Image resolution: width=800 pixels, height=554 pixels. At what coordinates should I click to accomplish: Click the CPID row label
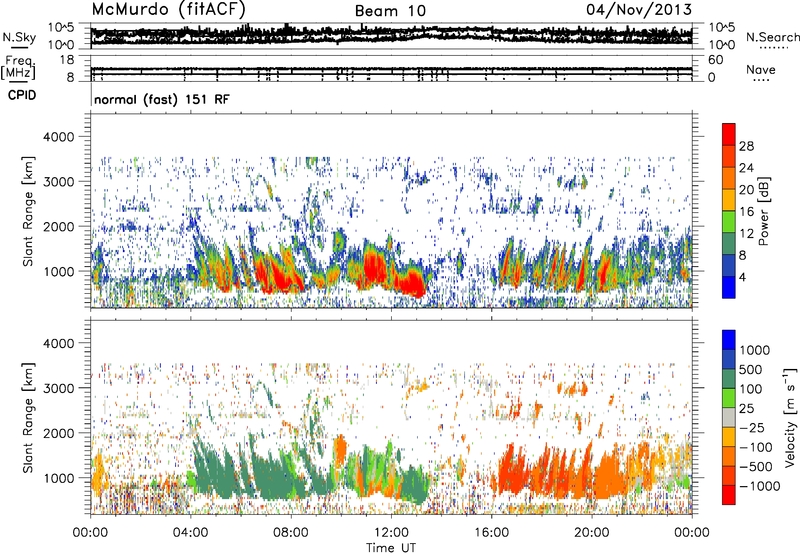click(22, 95)
